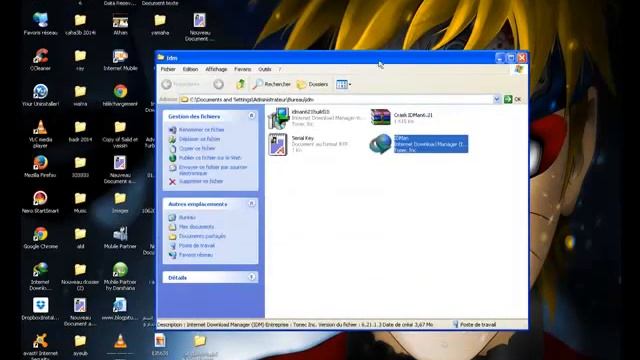Select the Internet Download desktop shortcut
This screenshot has height=360, width=640.
pos(40,276)
